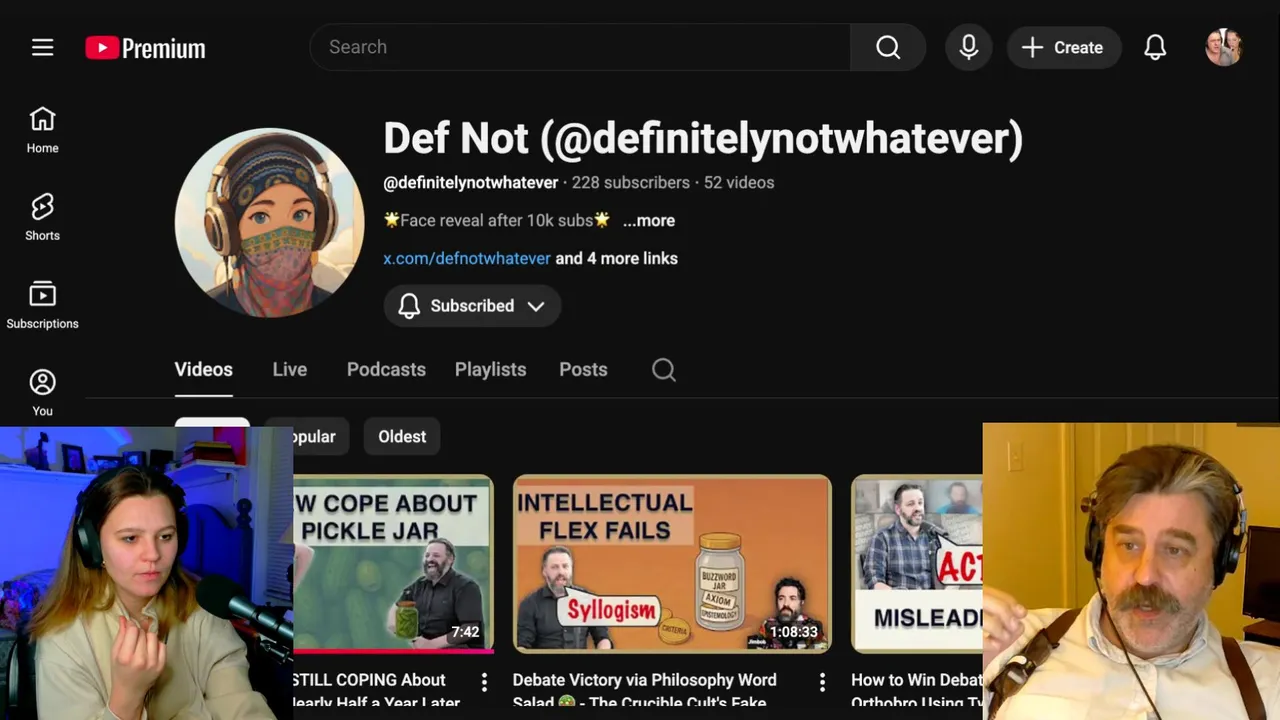This screenshot has width=1280, height=720.
Task: Switch to the Playlists tab
Action: click(x=490, y=370)
